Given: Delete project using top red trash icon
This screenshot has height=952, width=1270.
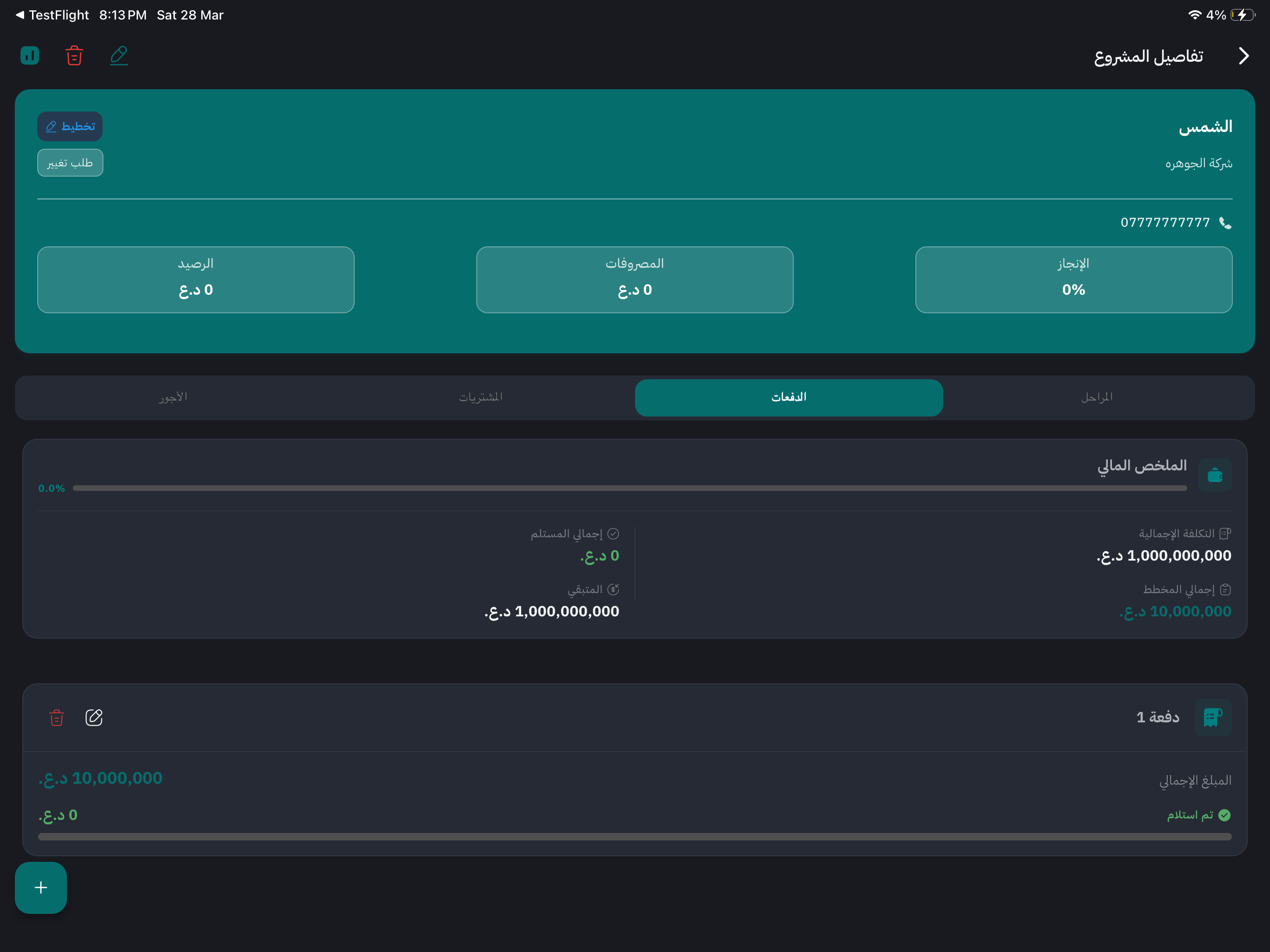Looking at the screenshot, I should point(74,56).
